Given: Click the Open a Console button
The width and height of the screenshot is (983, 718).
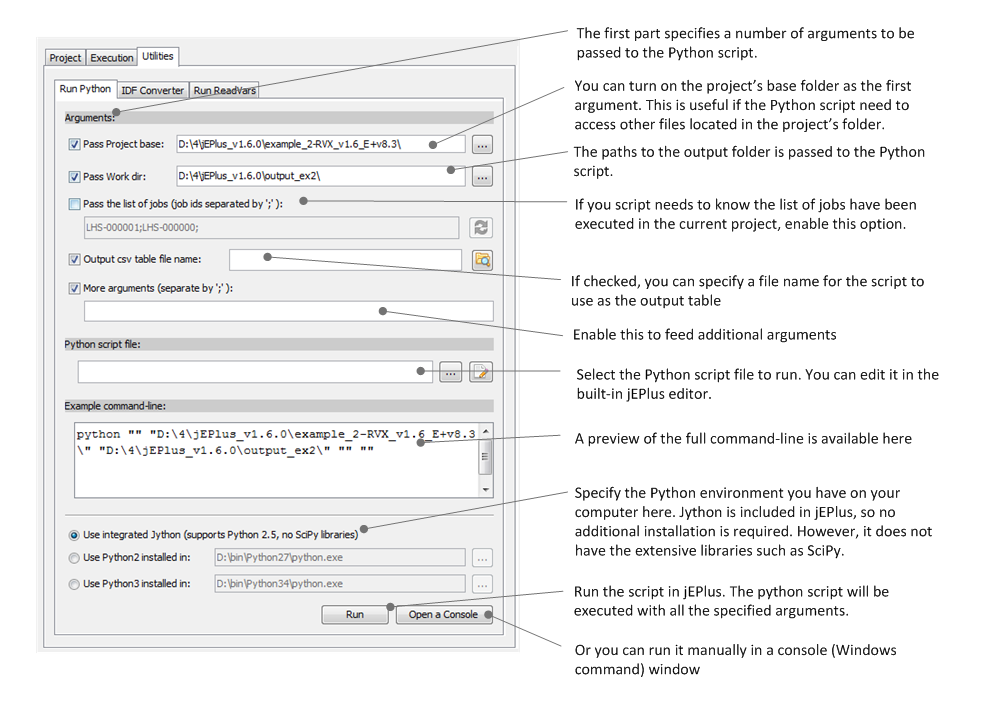Looking at the screenshot, I should point(443,615).
